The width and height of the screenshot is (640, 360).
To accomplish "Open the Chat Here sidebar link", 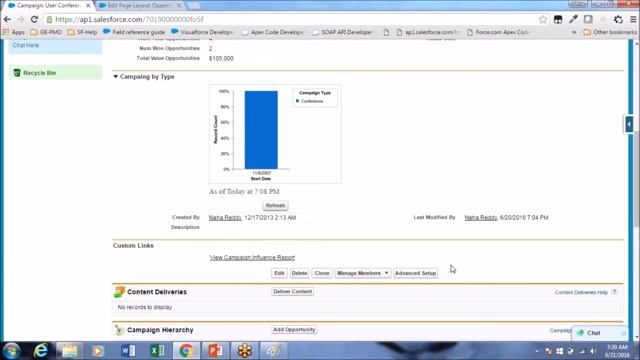I will coord(26,45).
